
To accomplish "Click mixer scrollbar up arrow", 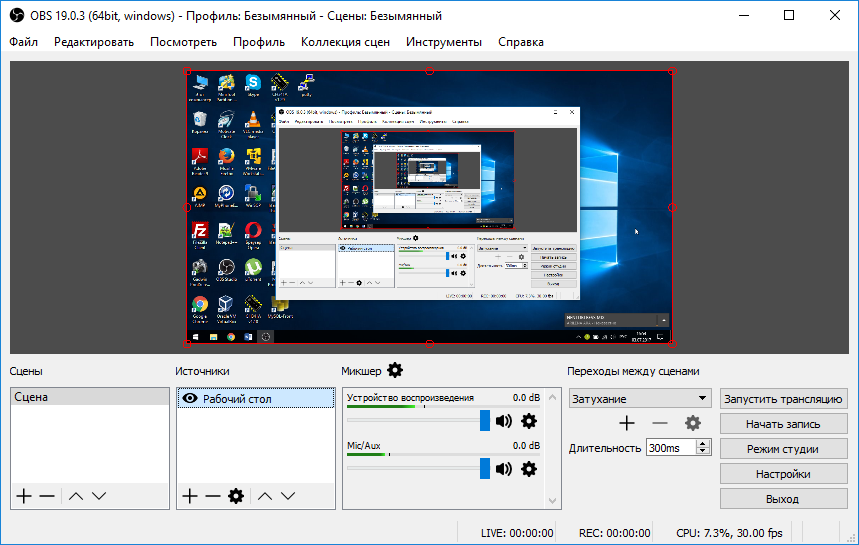I will (553, 397).
